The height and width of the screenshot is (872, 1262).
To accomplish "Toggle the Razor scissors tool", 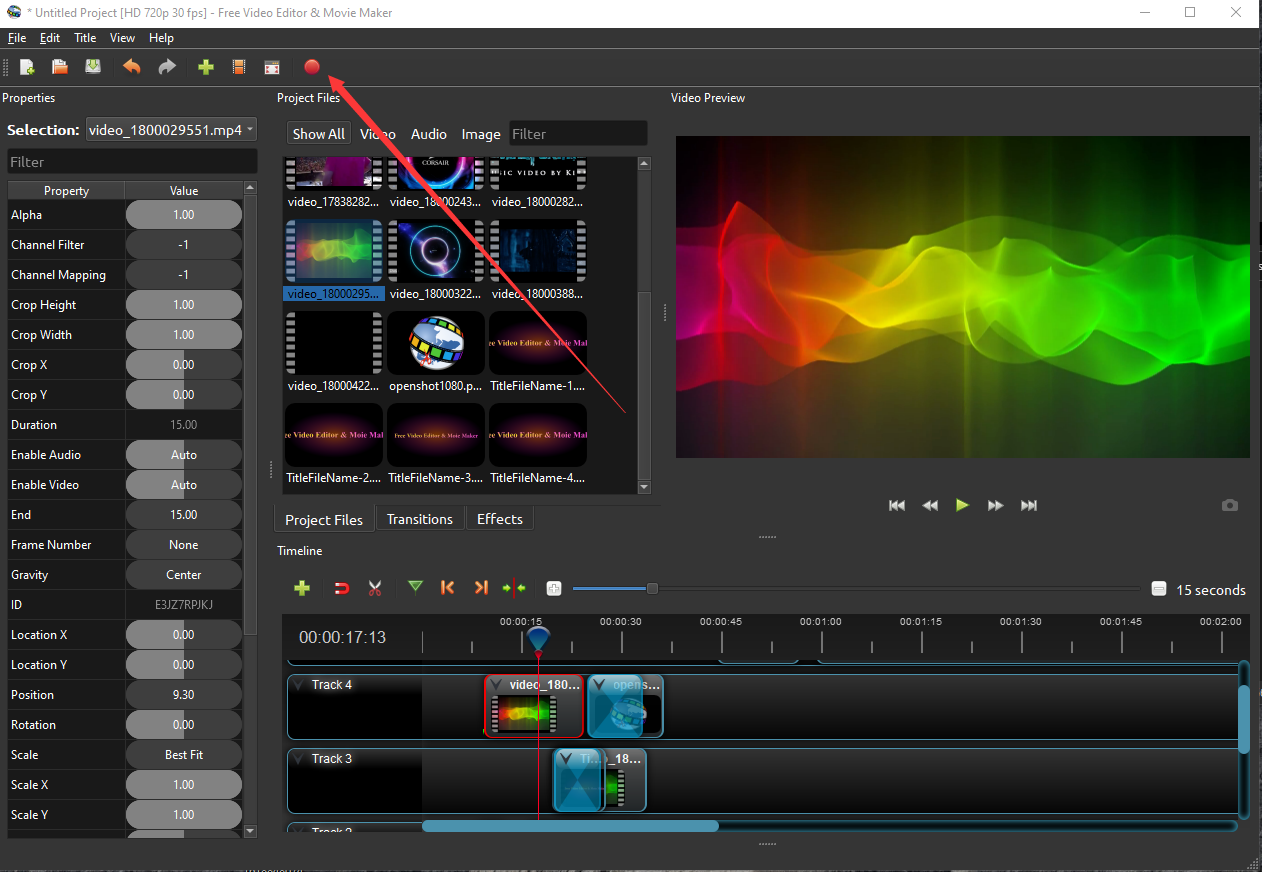I will click(x=375, y=588).
